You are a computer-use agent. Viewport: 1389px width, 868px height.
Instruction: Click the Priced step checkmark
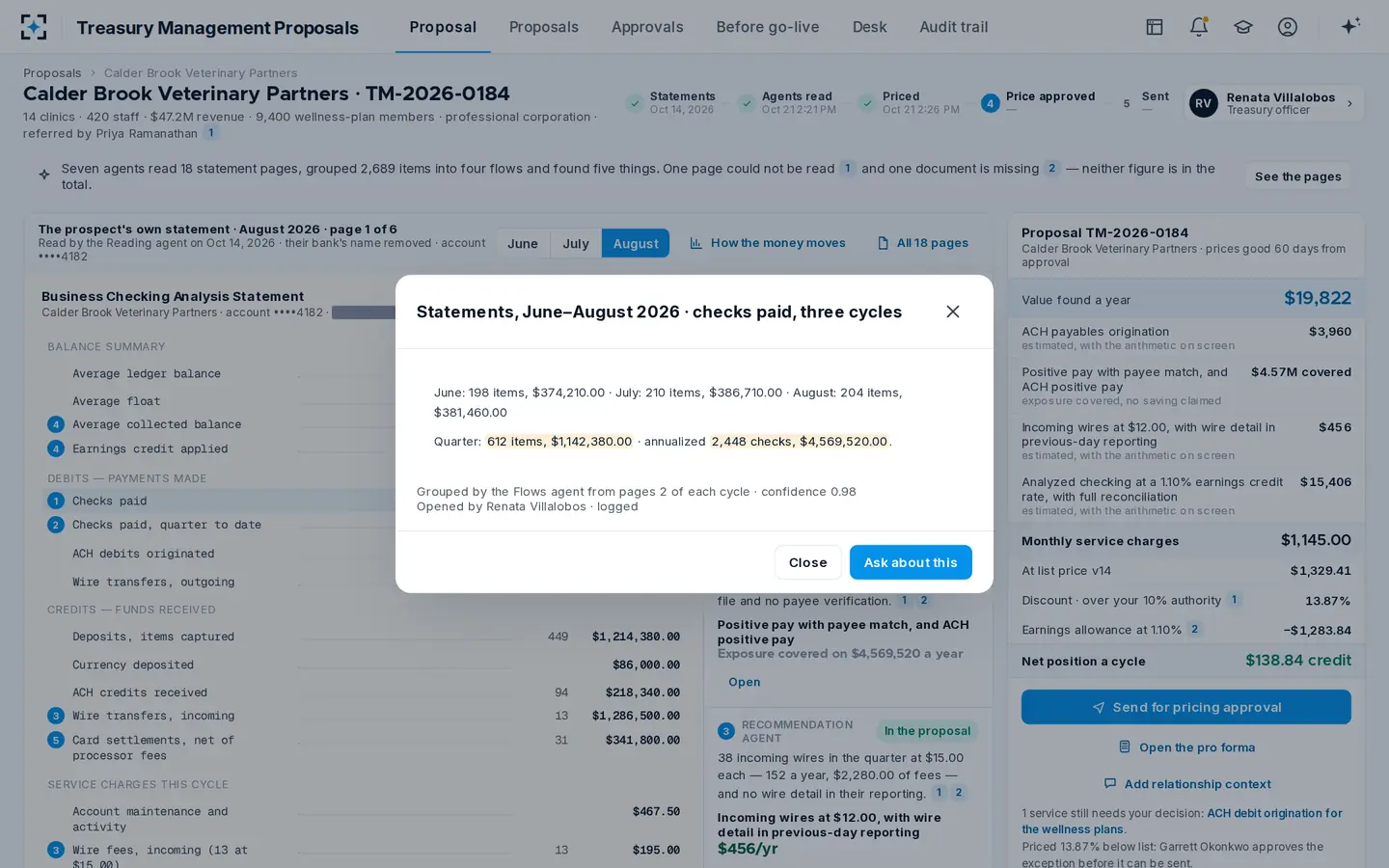[x=867, y=103]
